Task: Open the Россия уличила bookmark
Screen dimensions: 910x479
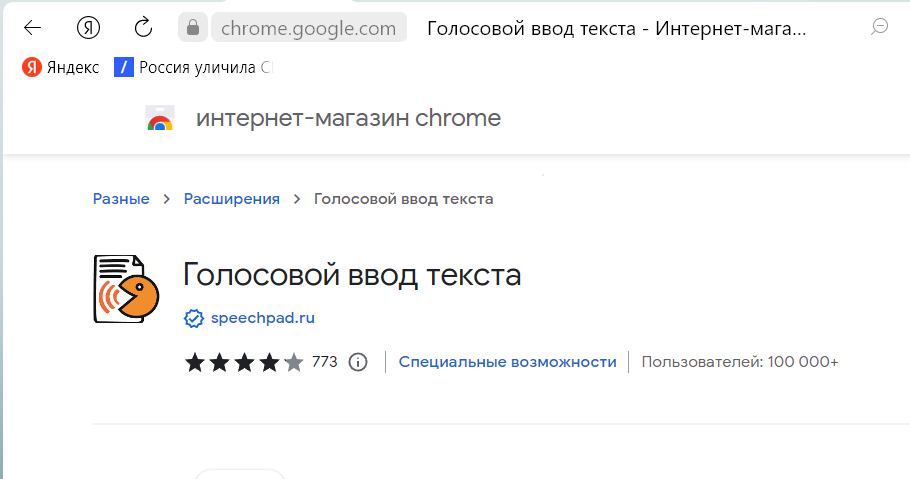Action: (193, 67)
